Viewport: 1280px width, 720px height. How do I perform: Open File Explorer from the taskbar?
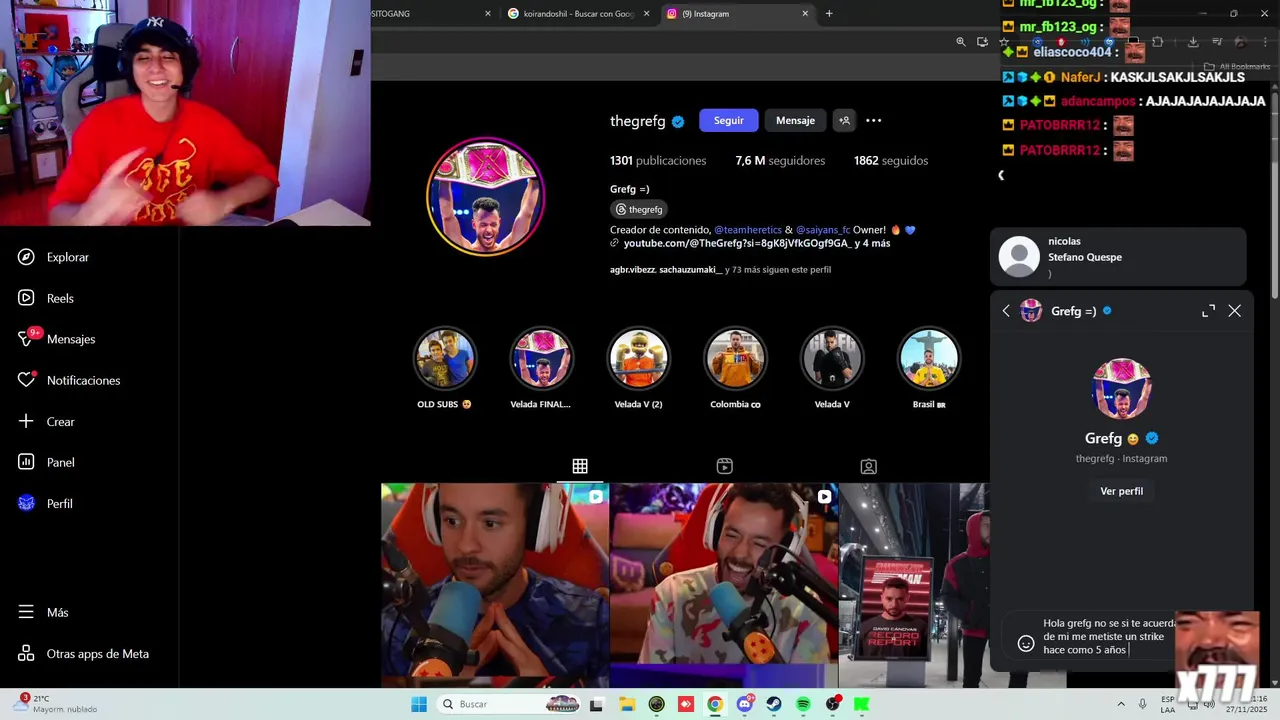click(627, 704)
